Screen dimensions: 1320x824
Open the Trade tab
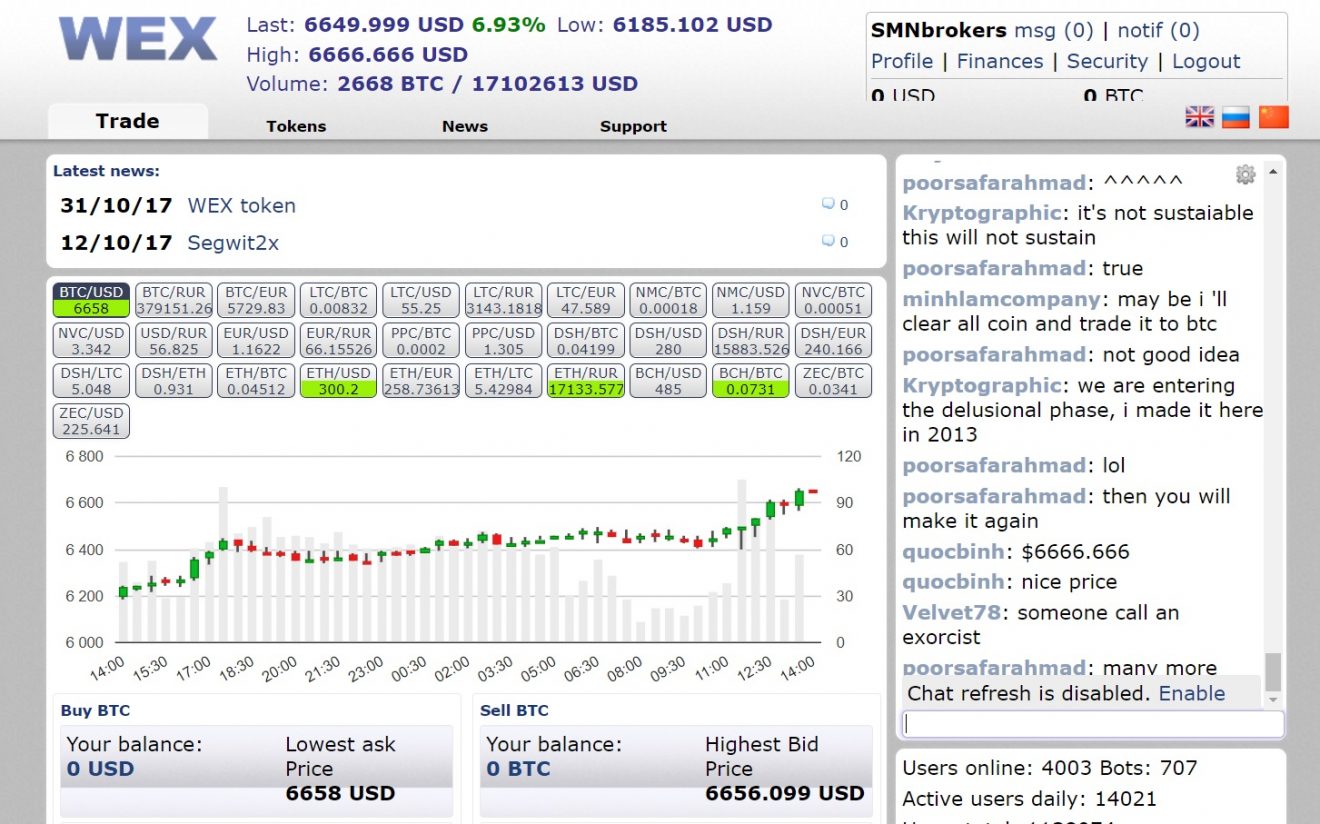128,121
